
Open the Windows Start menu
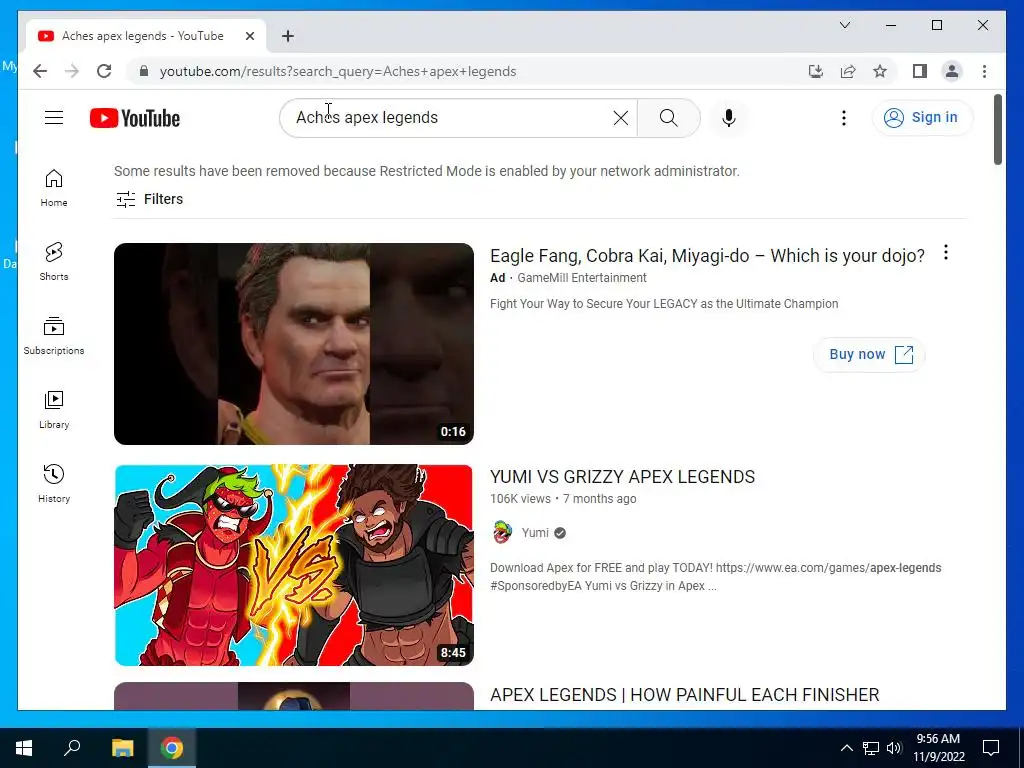click(x=24, y=748)
